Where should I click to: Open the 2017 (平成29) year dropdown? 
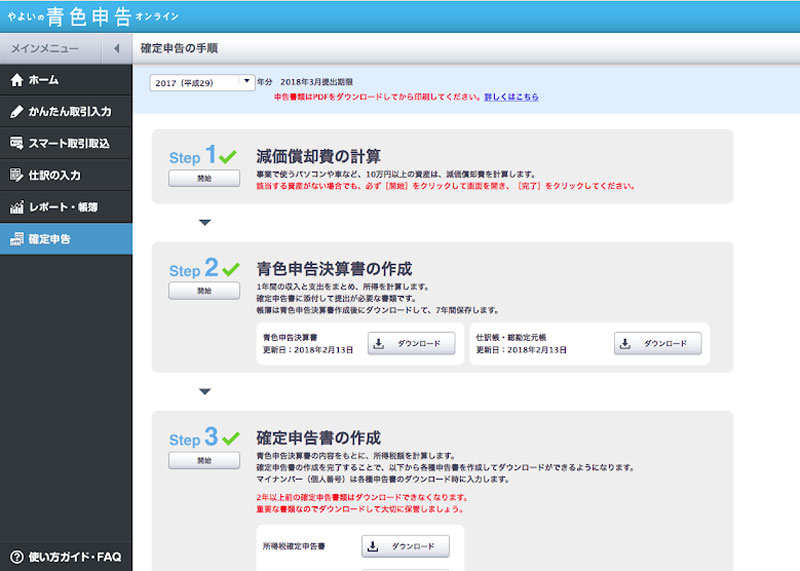click(203, 82)
